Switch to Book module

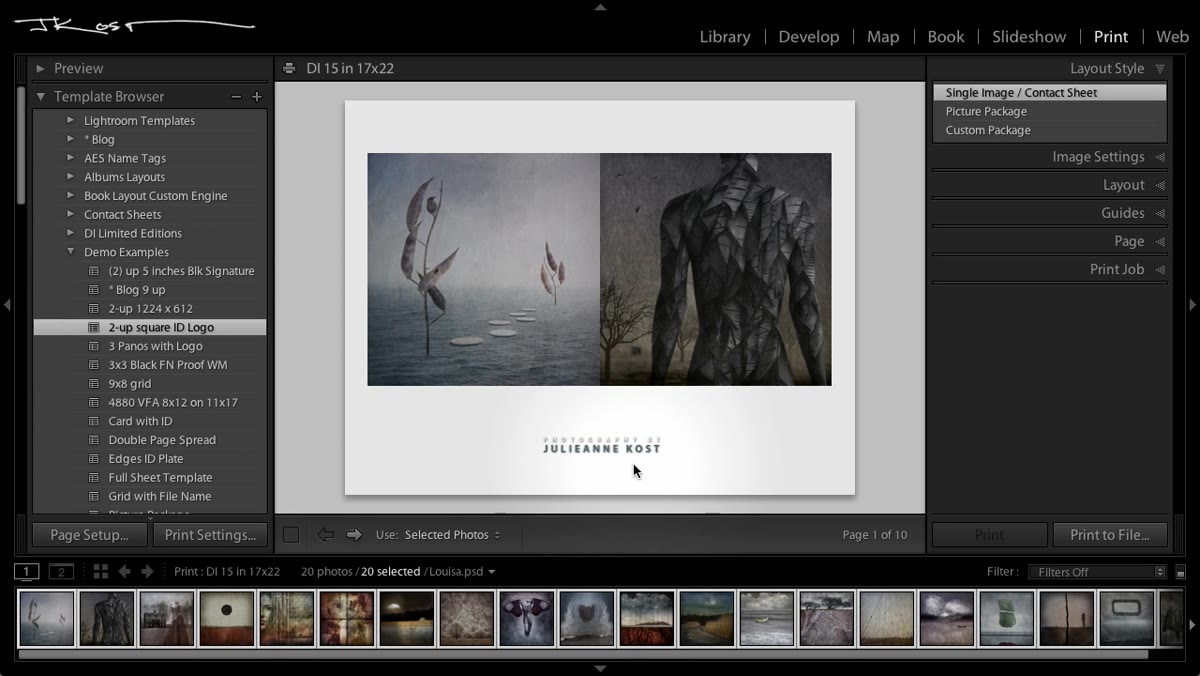[946, 37]
